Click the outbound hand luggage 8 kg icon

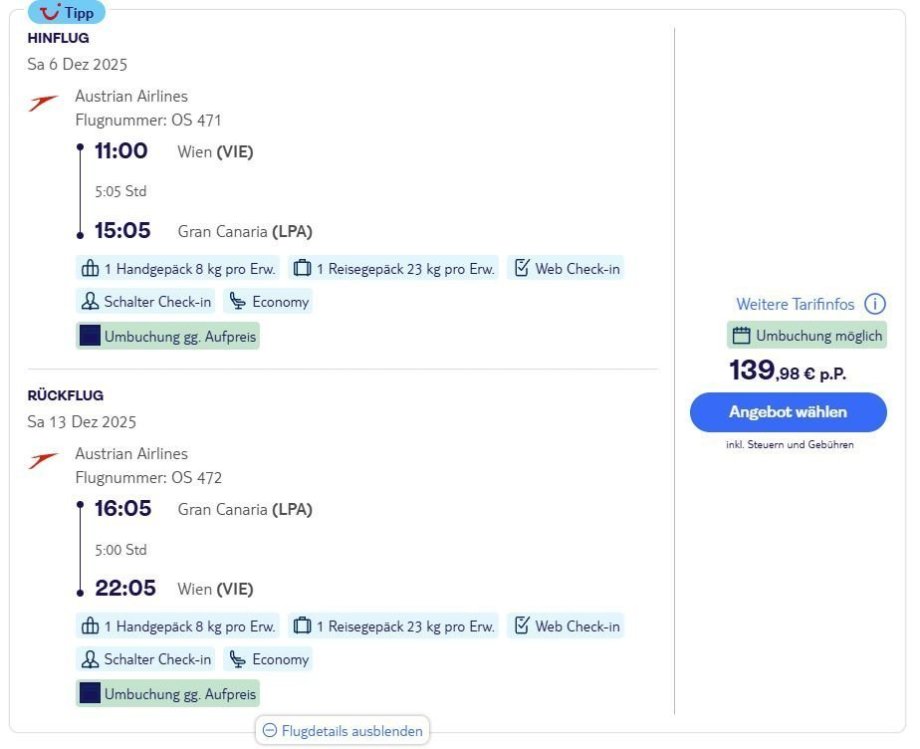[90, 268]
